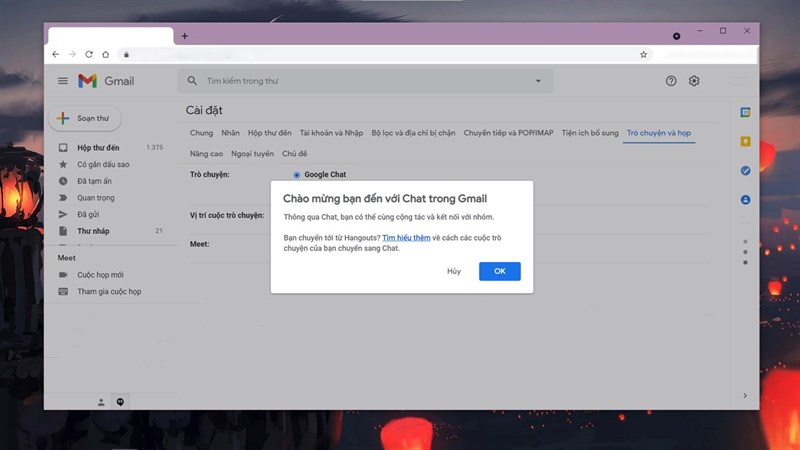Click the clock icon beside Đã tạm ẩn
The width and height of the screenshot is (800, 450).
click(63, 181)
